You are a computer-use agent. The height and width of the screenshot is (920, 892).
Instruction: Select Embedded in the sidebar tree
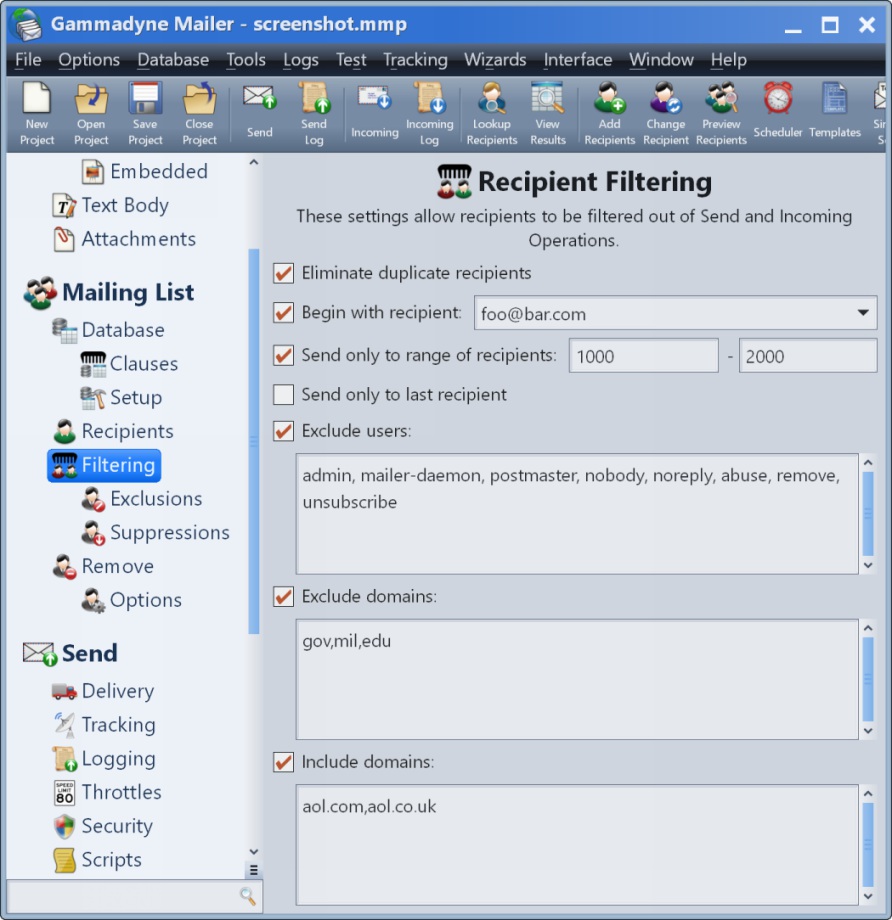145,171
